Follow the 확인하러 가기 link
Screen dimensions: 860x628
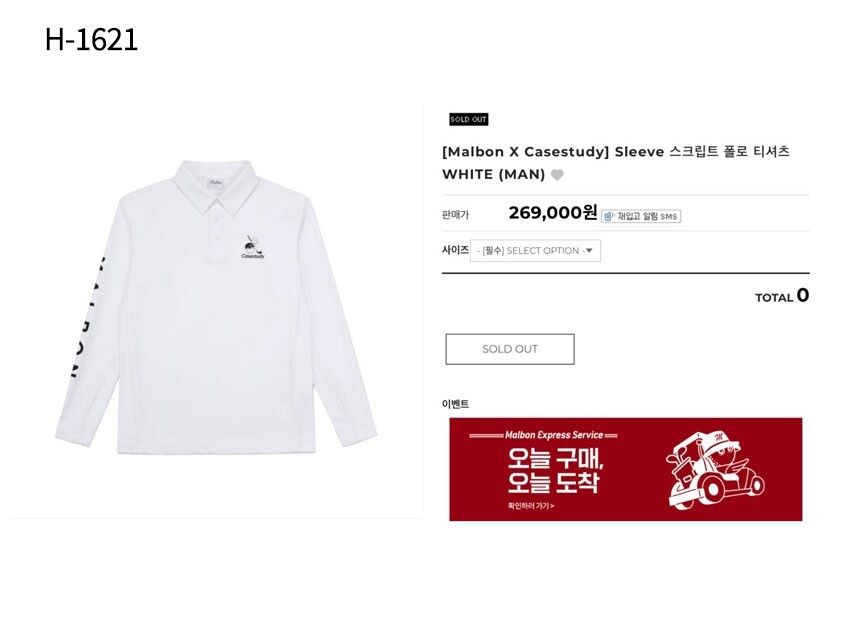click(530, 506)
